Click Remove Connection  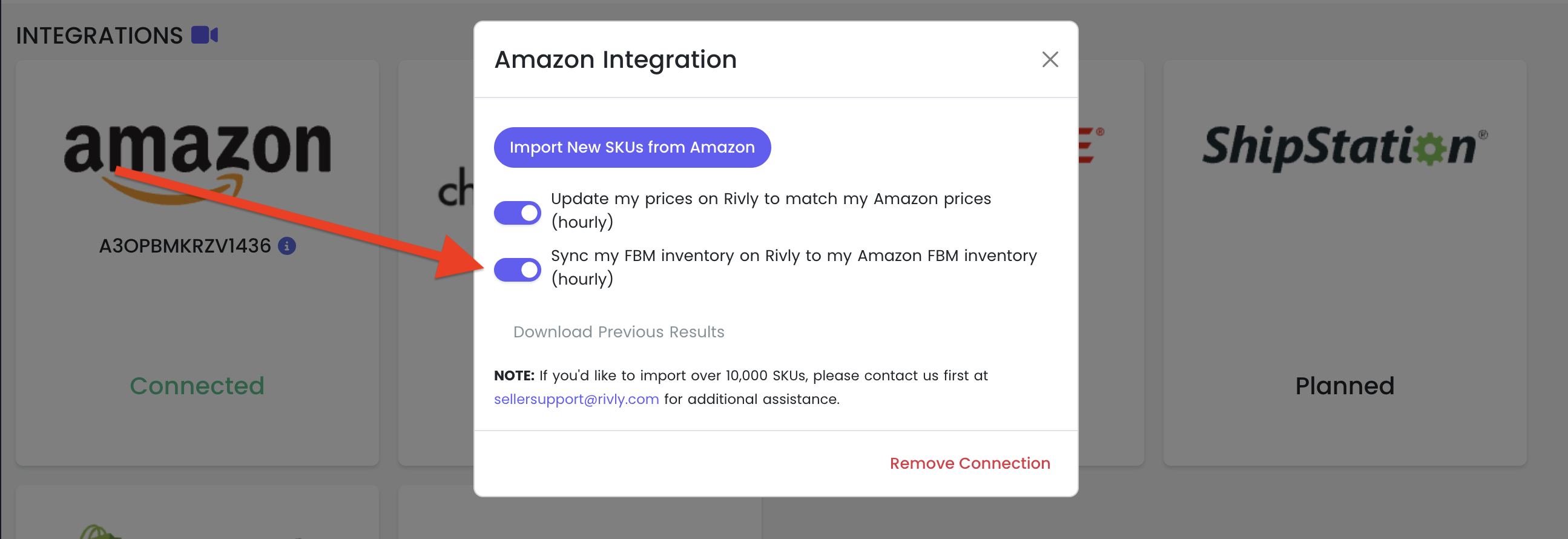(x=970, y=463)
